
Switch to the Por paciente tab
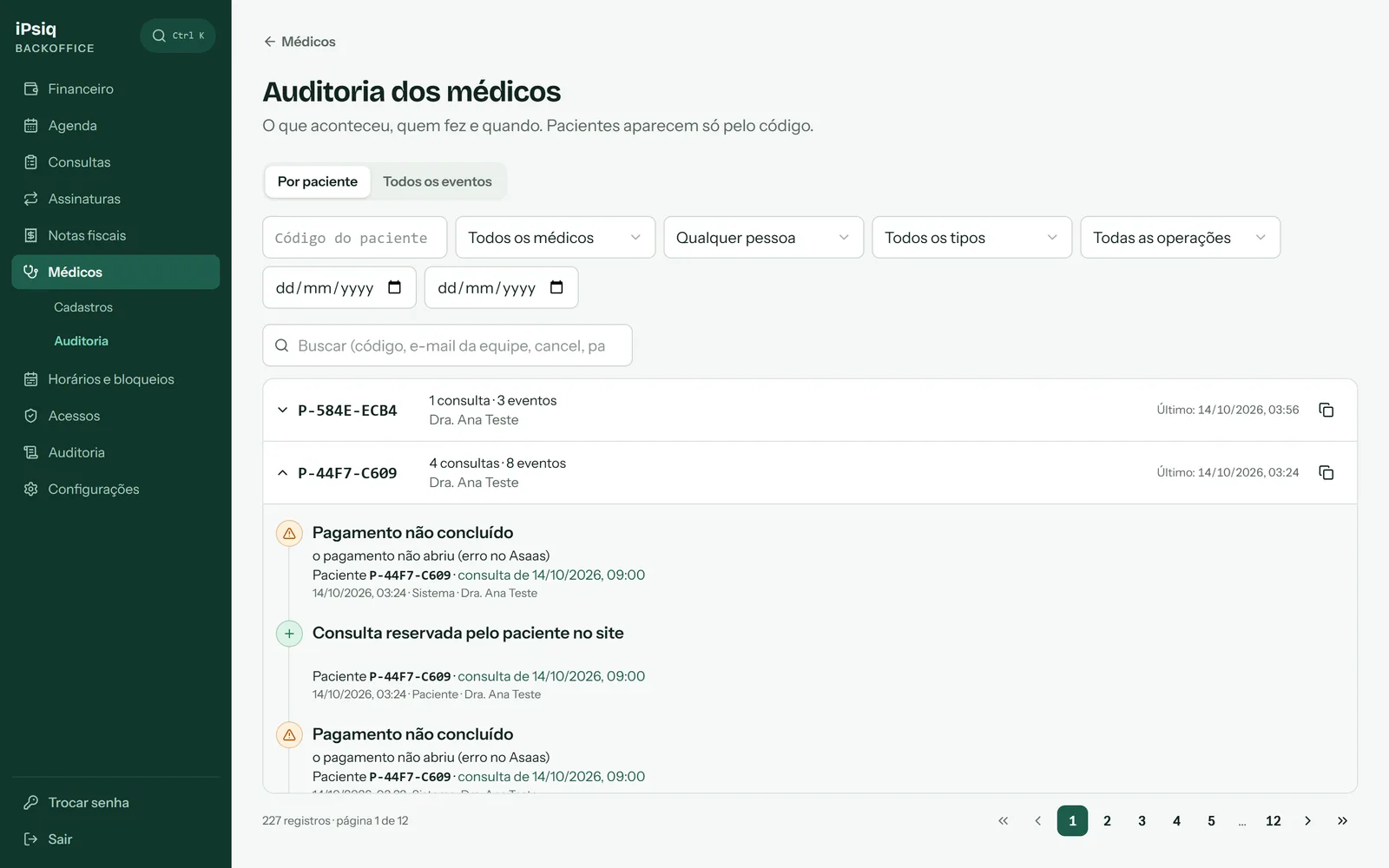click(x=318, y=181)
